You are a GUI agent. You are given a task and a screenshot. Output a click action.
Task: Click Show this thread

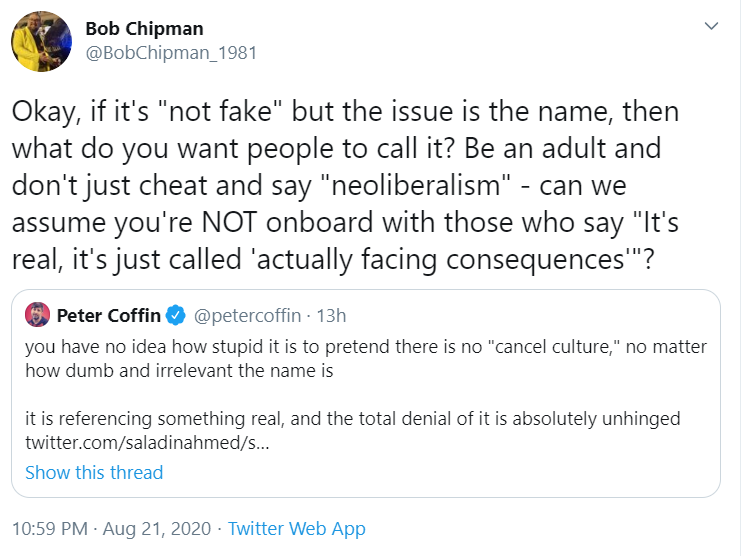pos(94,473)
